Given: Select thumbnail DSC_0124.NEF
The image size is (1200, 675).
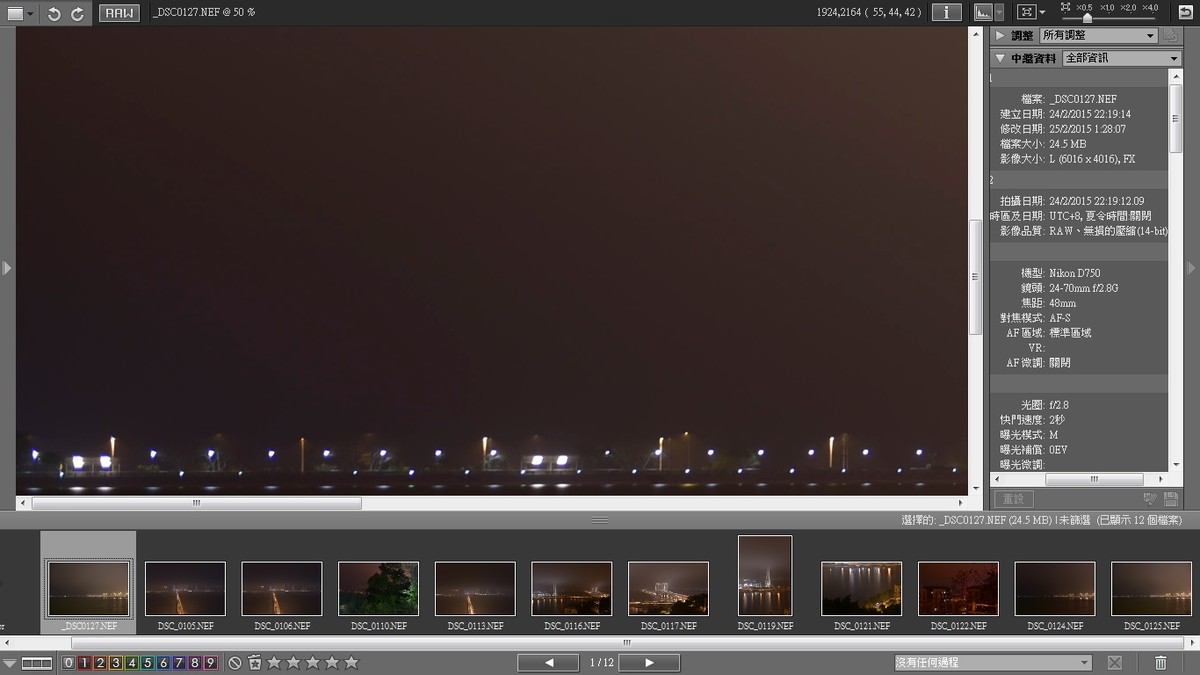Looking at the screenshot, I should coord(1055,588).
